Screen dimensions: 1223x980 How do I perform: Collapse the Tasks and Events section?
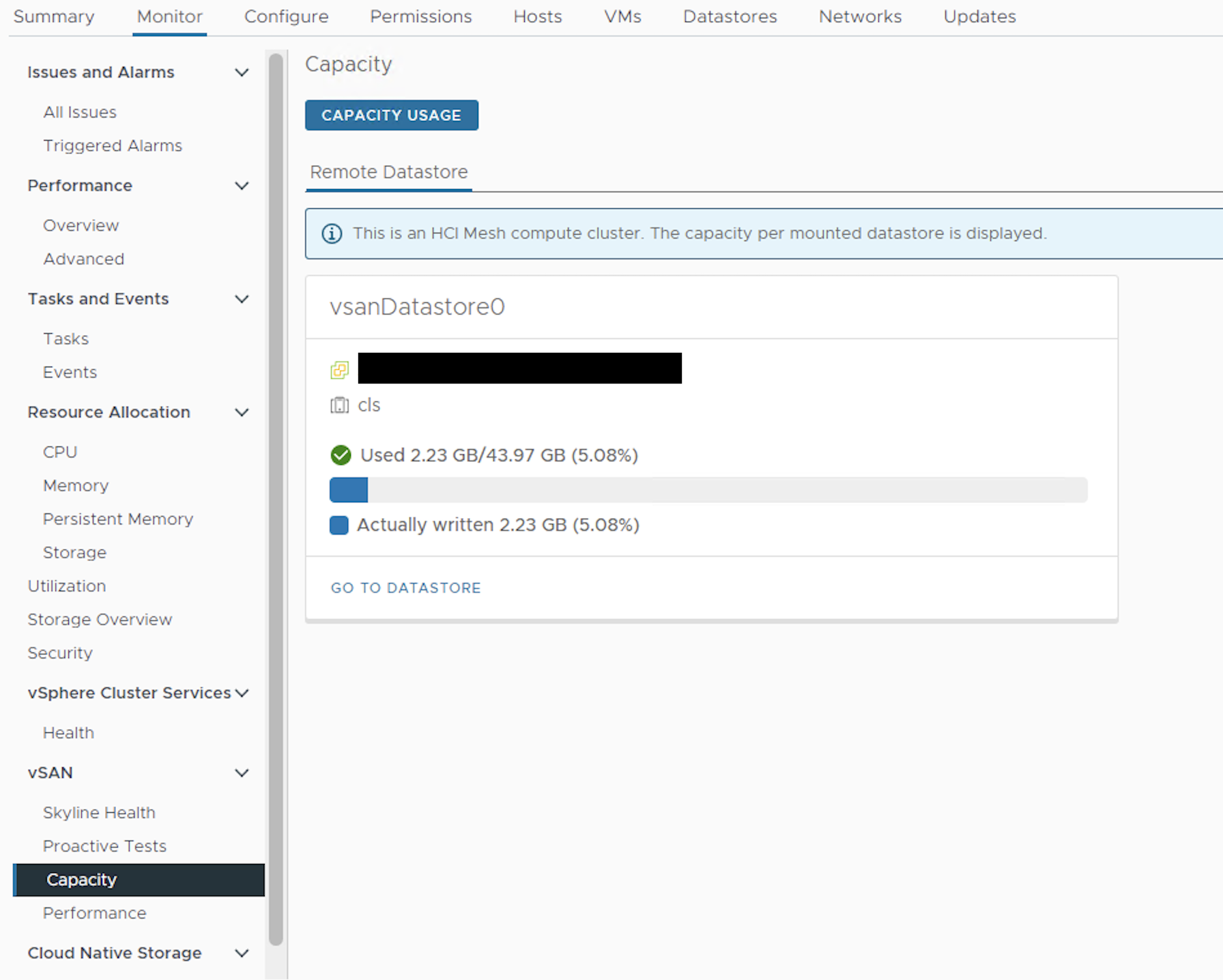tap(242, 299)
